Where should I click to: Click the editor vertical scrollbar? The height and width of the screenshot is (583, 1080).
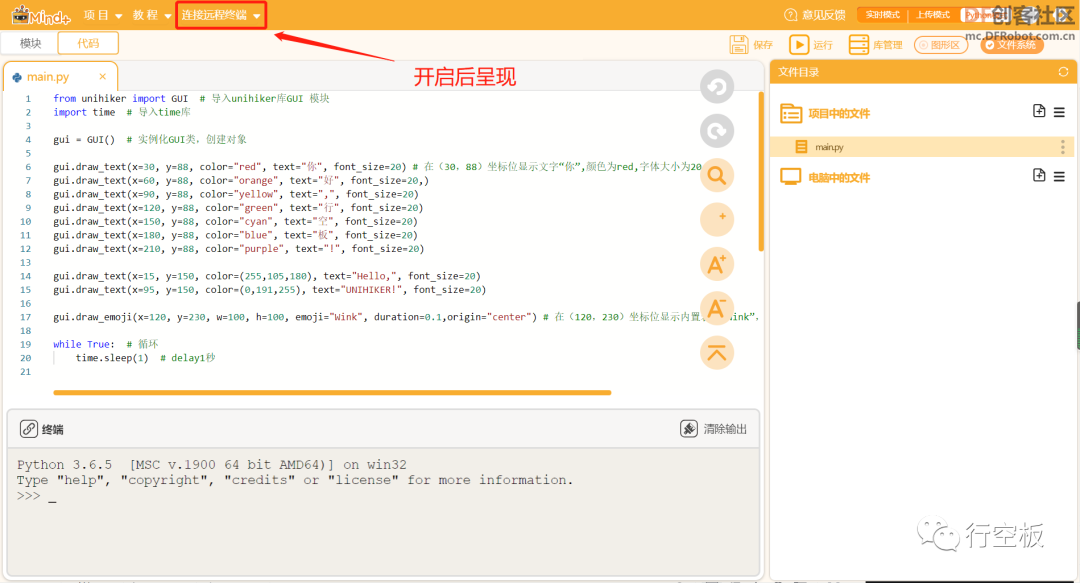point(761,172)
